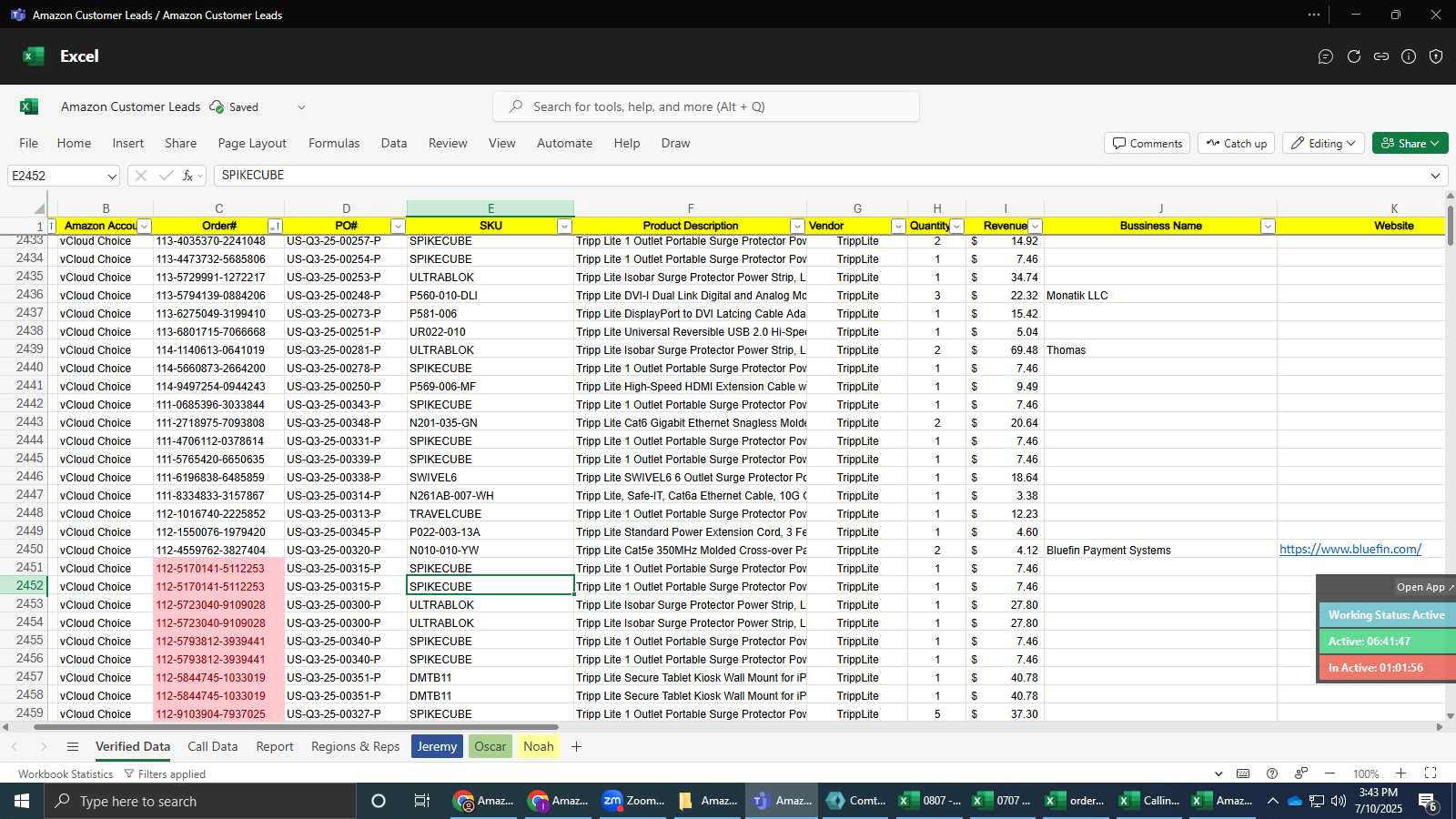Open the more options ellipsis in title bar

click(x=1314, y=15)
